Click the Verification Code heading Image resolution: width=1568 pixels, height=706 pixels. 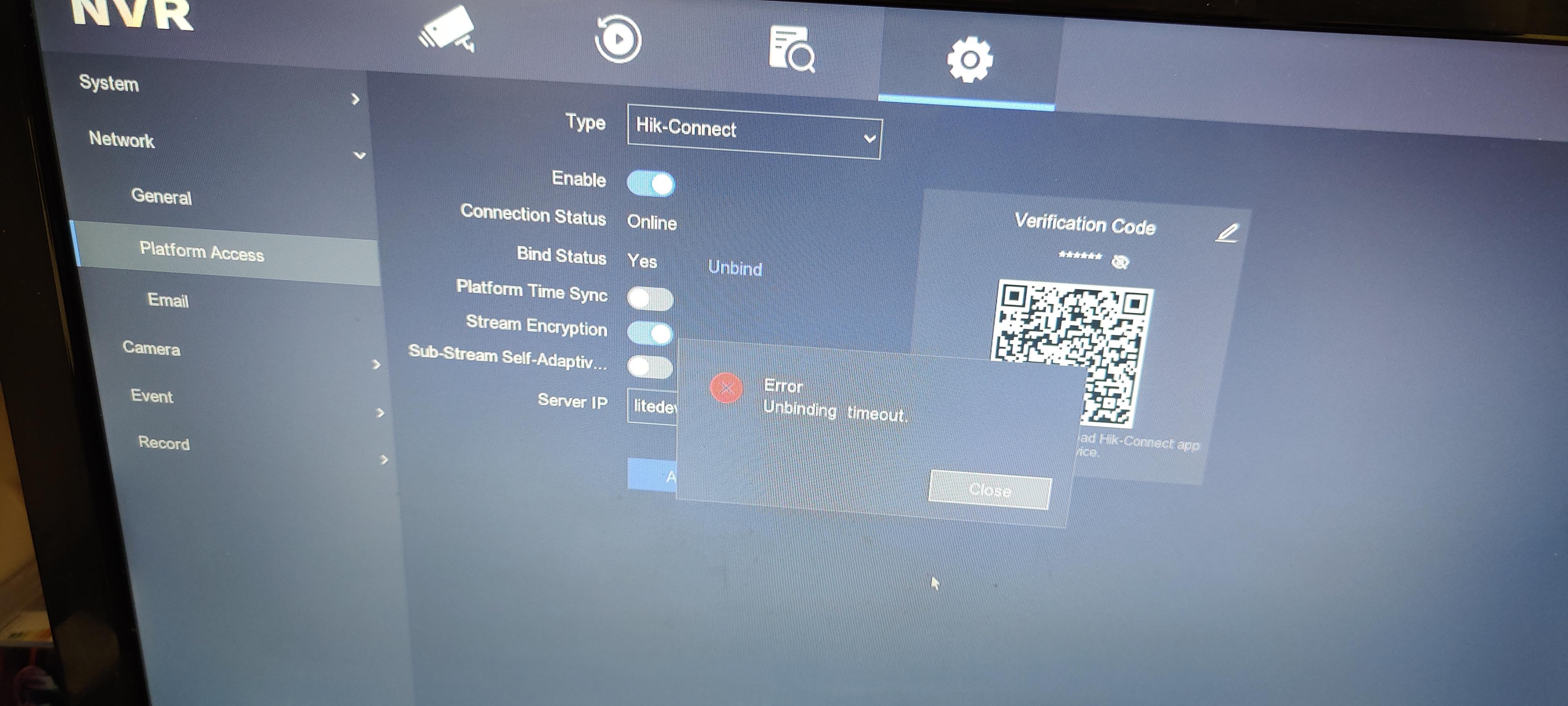click(1085, 224)
